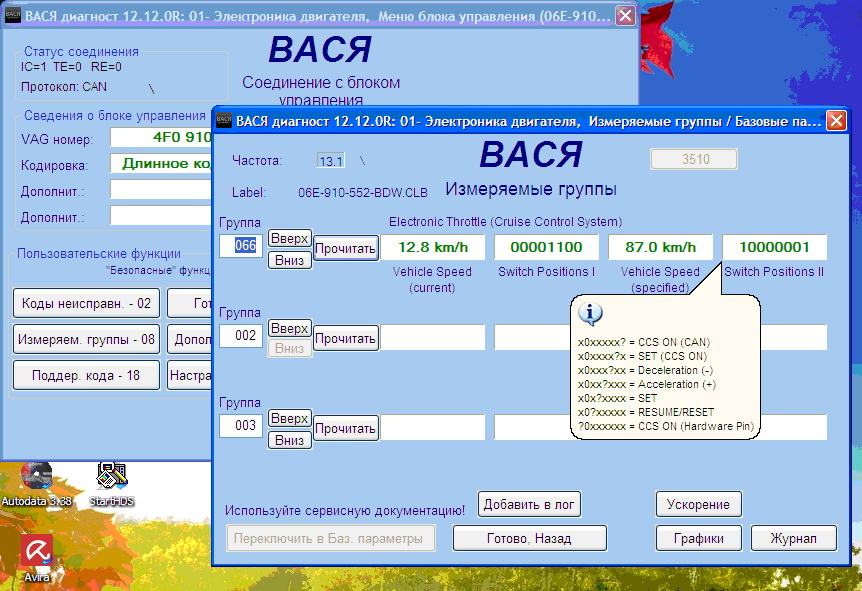Image resolution: width=862 pixels, height=591 pixels.
Task: Click the 12.8 km/h current speed value
Action: [433, 247]
